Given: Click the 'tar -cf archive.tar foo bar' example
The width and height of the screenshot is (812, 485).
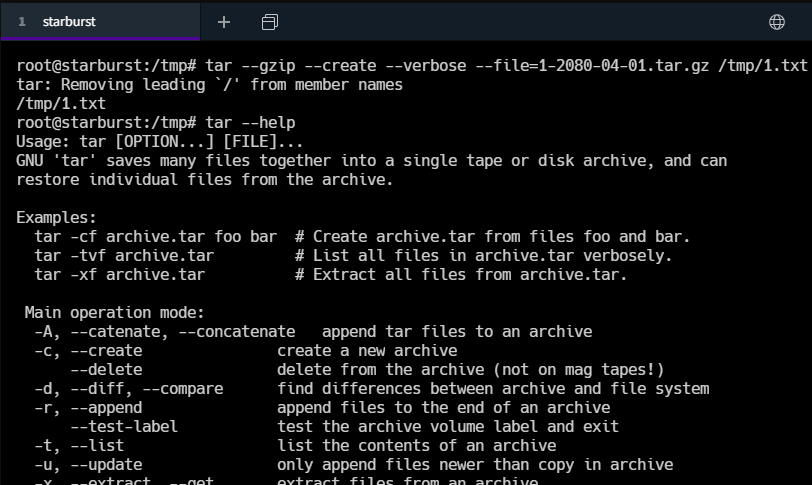Looking at the screenshot, I should [155, 237].
